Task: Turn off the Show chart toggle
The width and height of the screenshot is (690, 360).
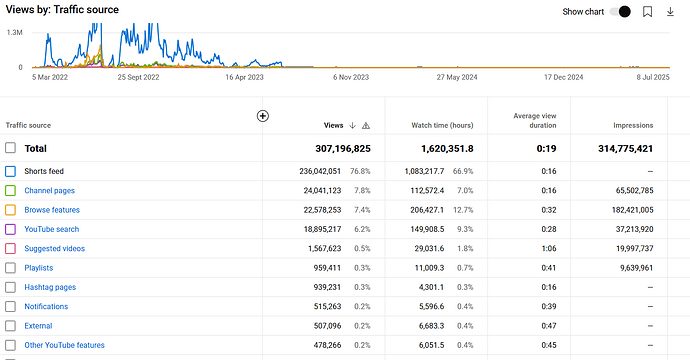Action: coord(620,12)
